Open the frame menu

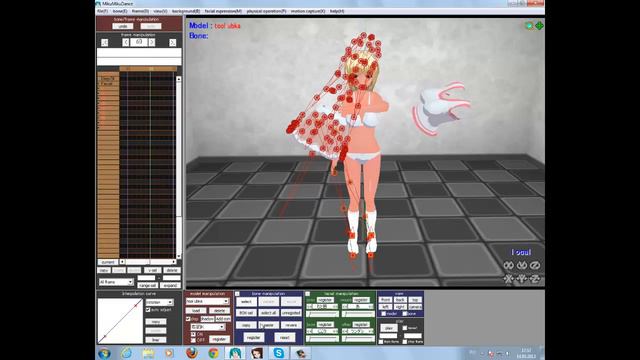pos(140,11)
